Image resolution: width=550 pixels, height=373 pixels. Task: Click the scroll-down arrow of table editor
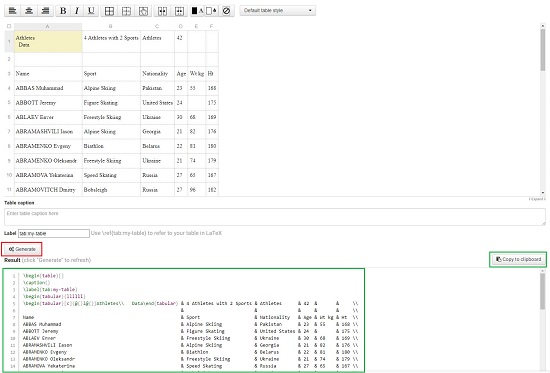[x=543, y=193]
